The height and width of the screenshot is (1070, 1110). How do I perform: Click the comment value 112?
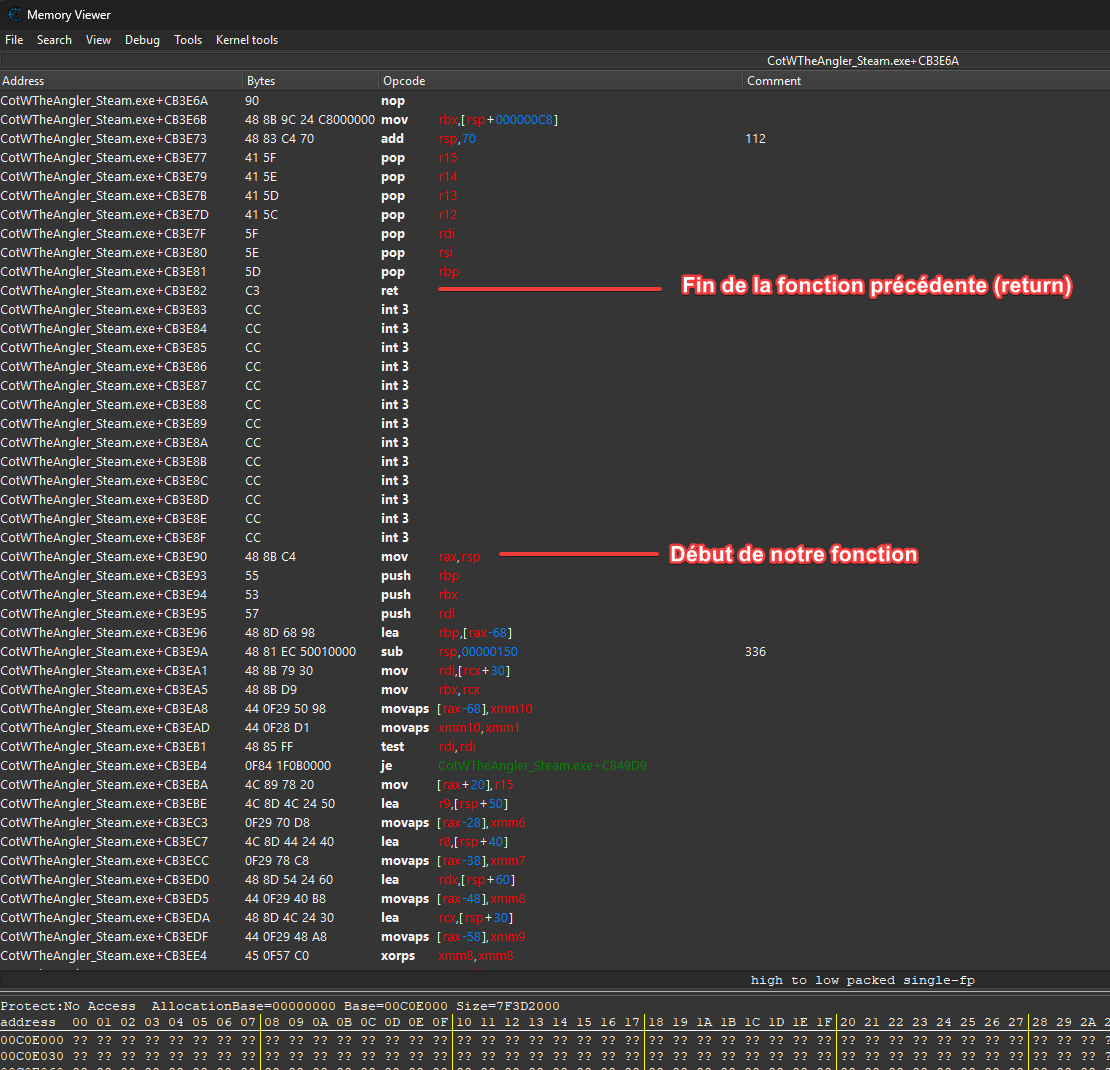pyautogui.click(x=755, y=139)
